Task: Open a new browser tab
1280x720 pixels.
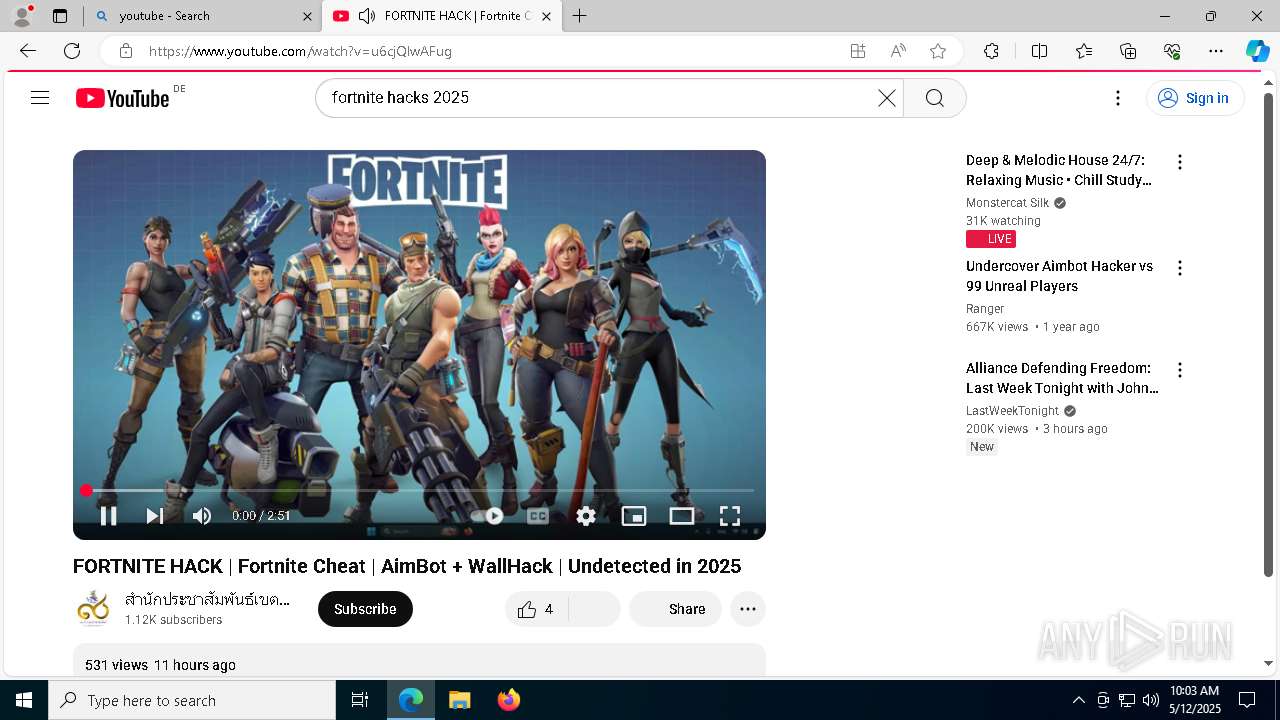Action: 580,16
